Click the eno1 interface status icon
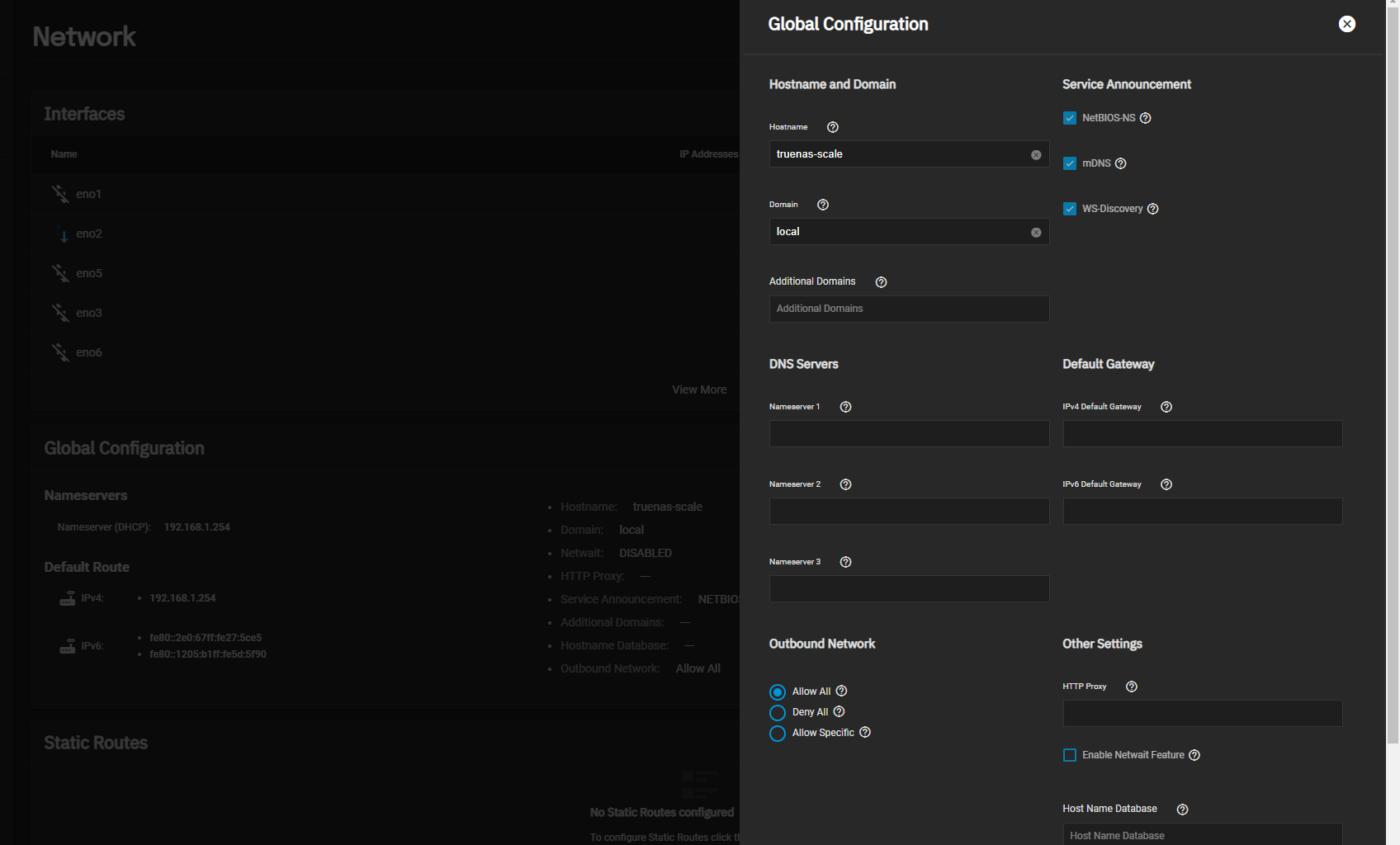Viewport: 1400px width, 845px height. click(x=60, y=194)
